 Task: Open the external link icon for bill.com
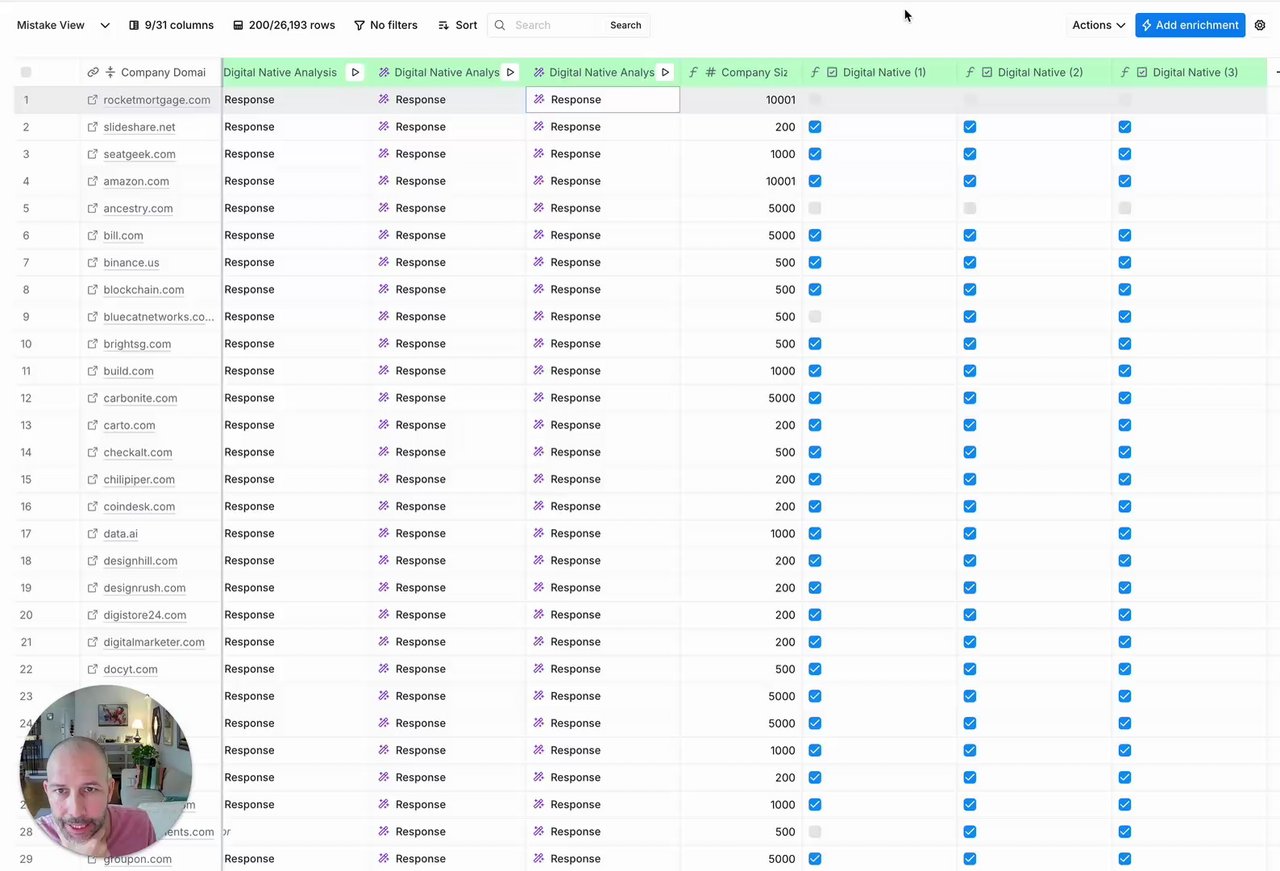click(x=93, y=235)
